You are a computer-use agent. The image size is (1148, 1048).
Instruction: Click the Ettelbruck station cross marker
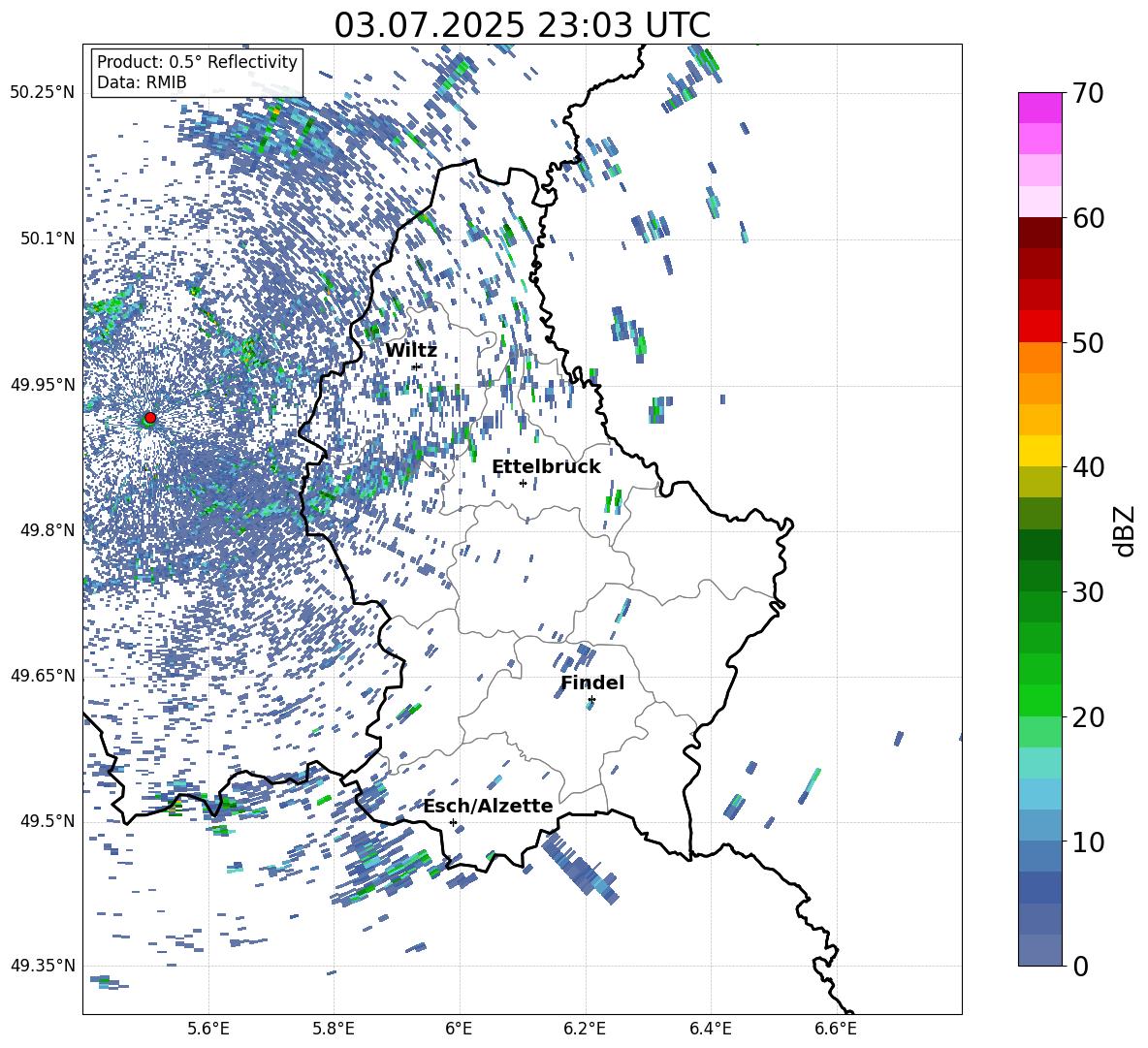(x=523, y=483)
